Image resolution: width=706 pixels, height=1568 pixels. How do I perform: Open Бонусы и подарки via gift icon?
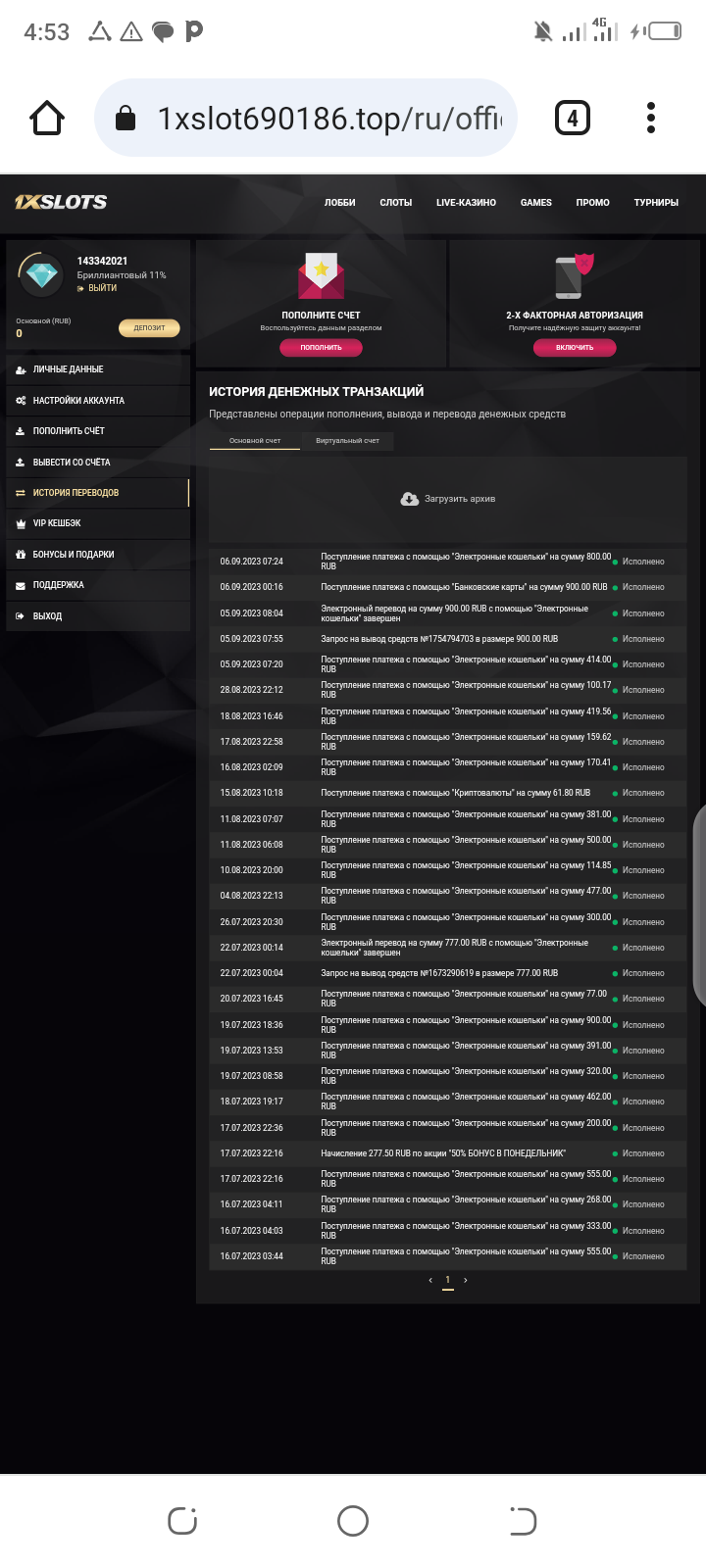[22, 554]
